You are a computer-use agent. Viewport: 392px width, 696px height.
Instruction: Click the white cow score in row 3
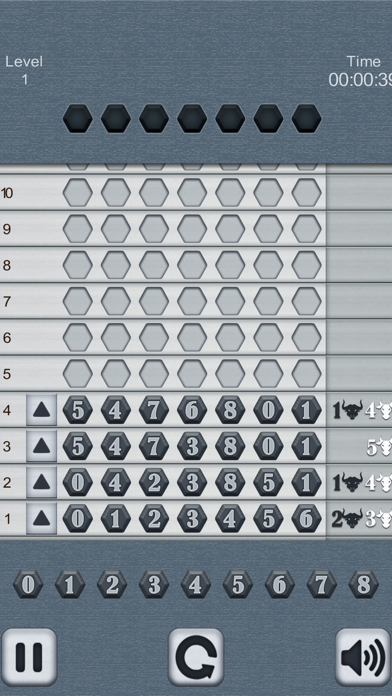(x=379, y=447)
